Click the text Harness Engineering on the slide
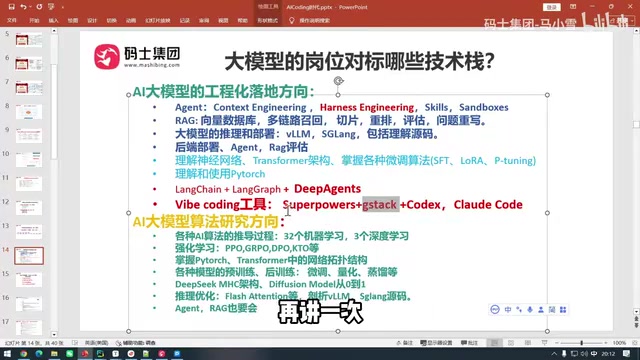The image size is (640, 360). click(367, 107)
